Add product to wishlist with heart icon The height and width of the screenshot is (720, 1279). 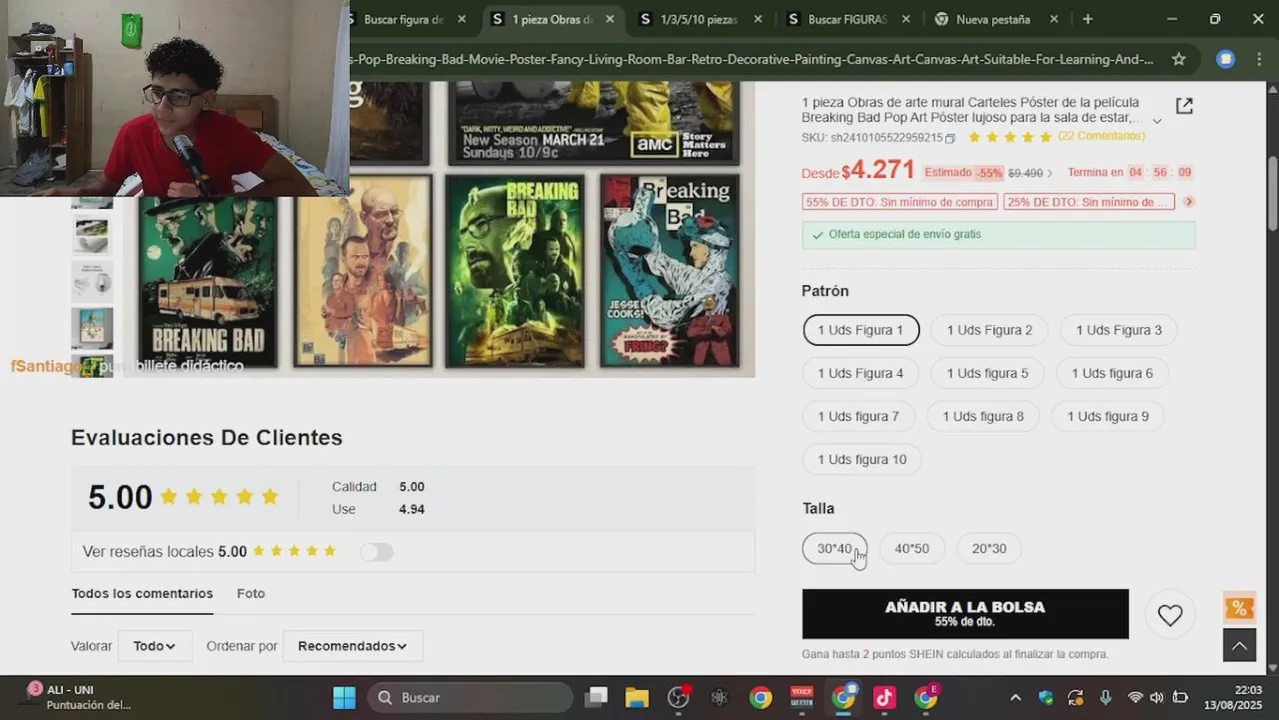tap(1170, 615)
